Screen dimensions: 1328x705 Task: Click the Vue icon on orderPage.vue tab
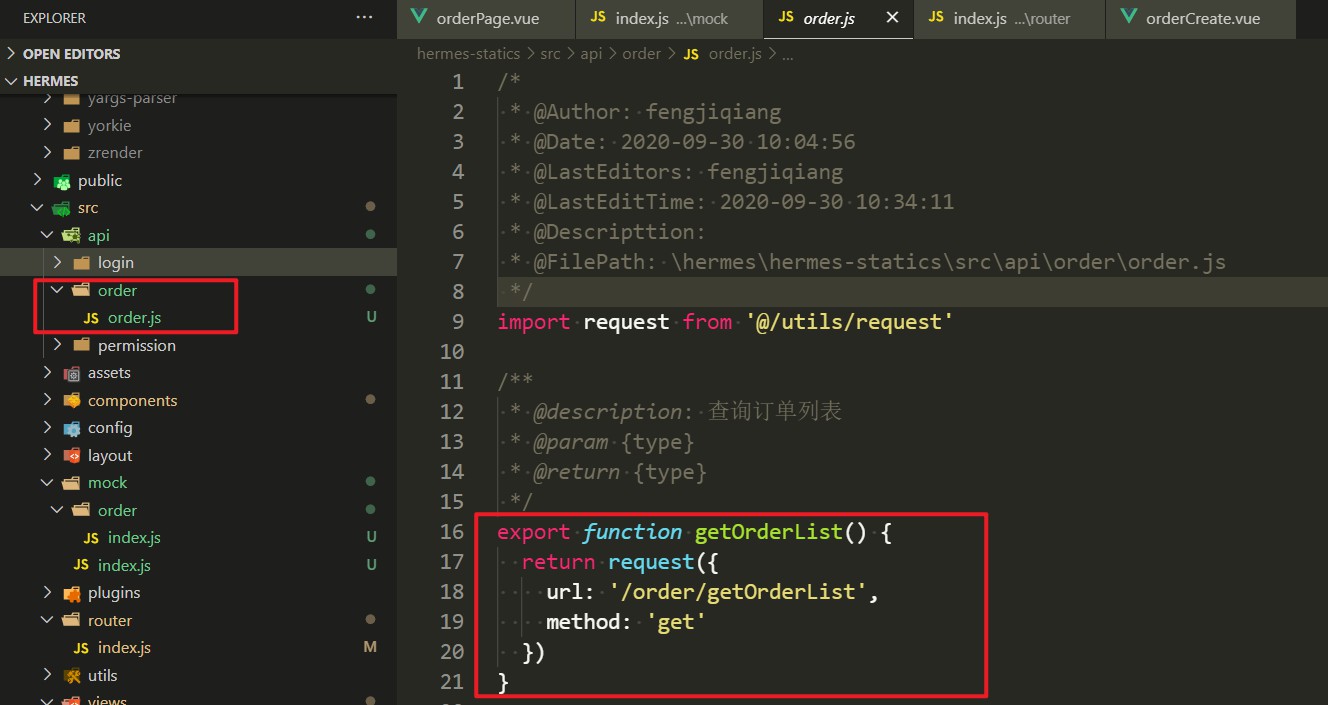417,18
